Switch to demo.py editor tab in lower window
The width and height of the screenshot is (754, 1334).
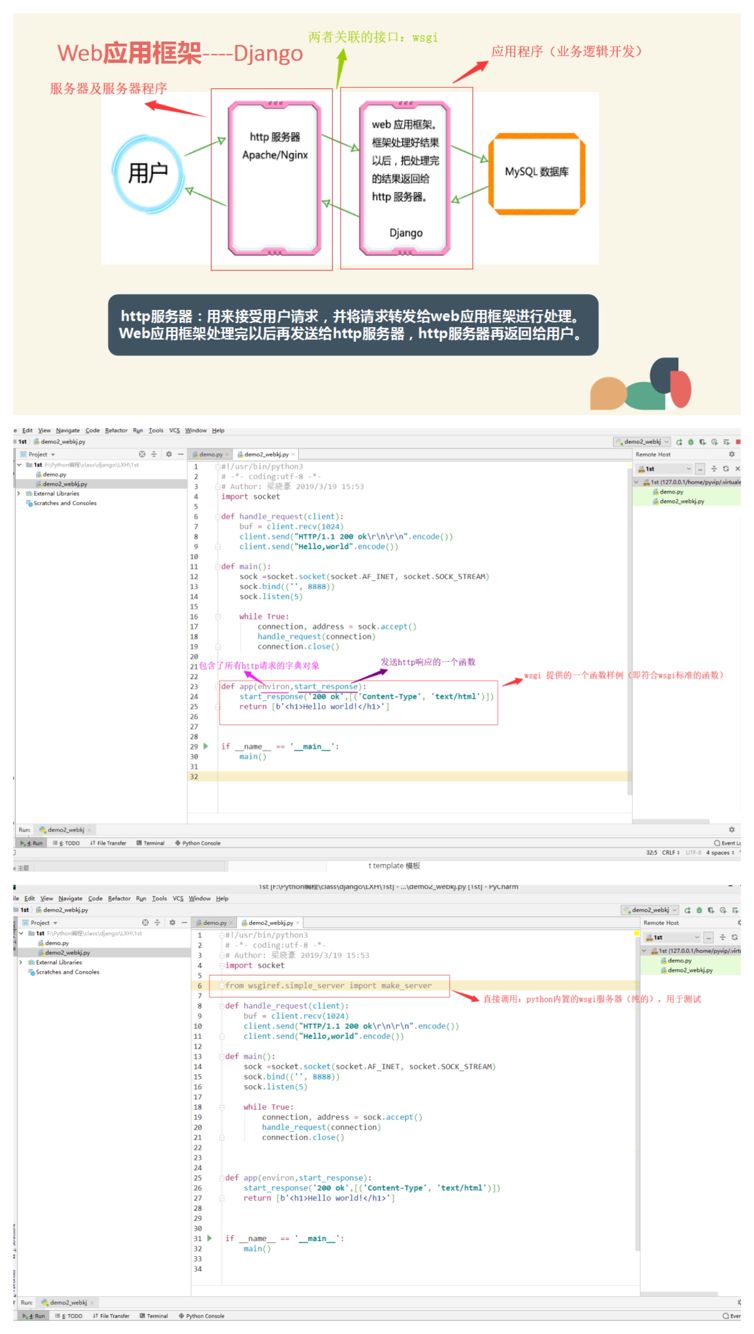point(214,922)
